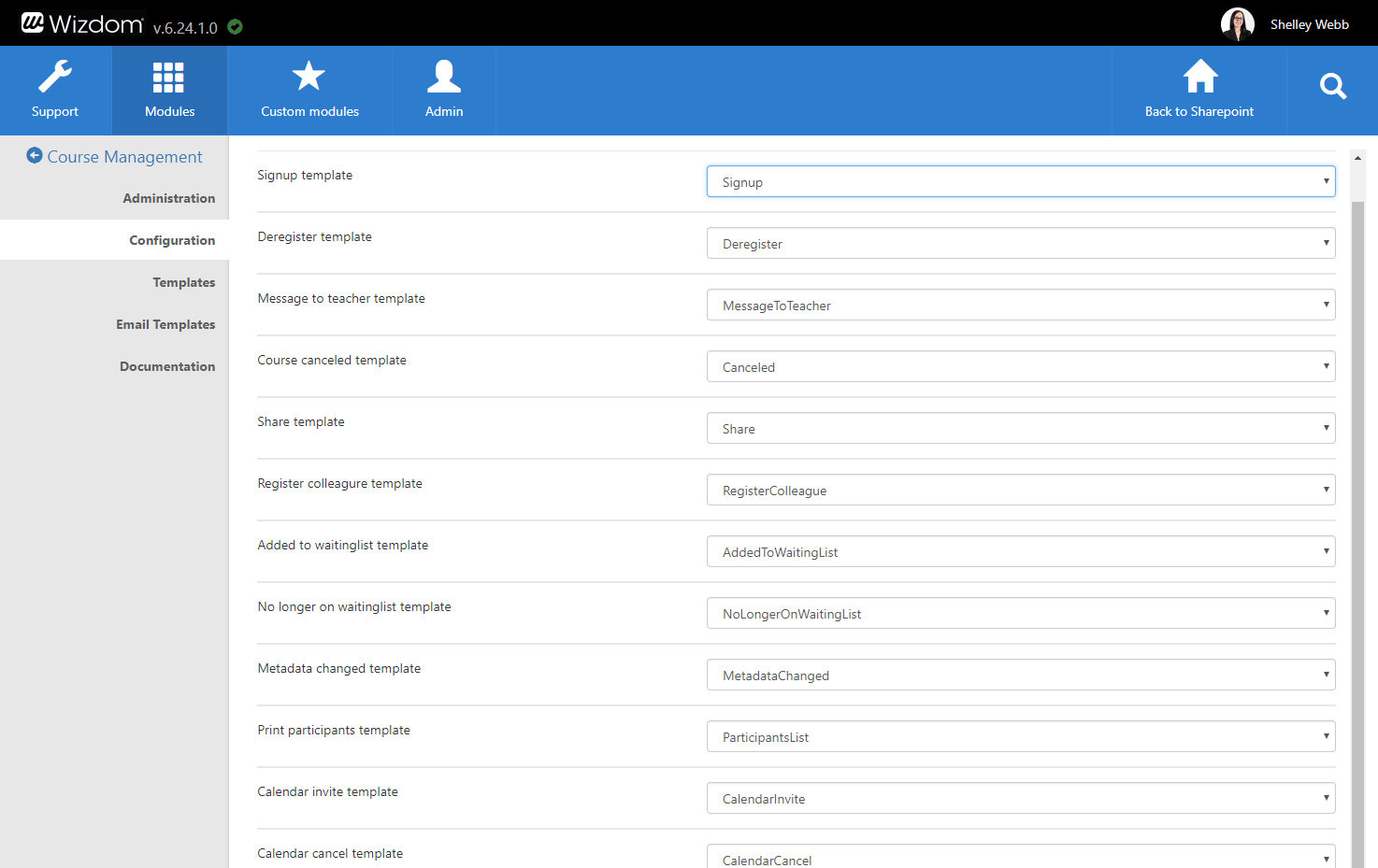Click the scrollbar up arrow
The width and height of the screenshot is (1378, 868).
[x=1357, y=158]
